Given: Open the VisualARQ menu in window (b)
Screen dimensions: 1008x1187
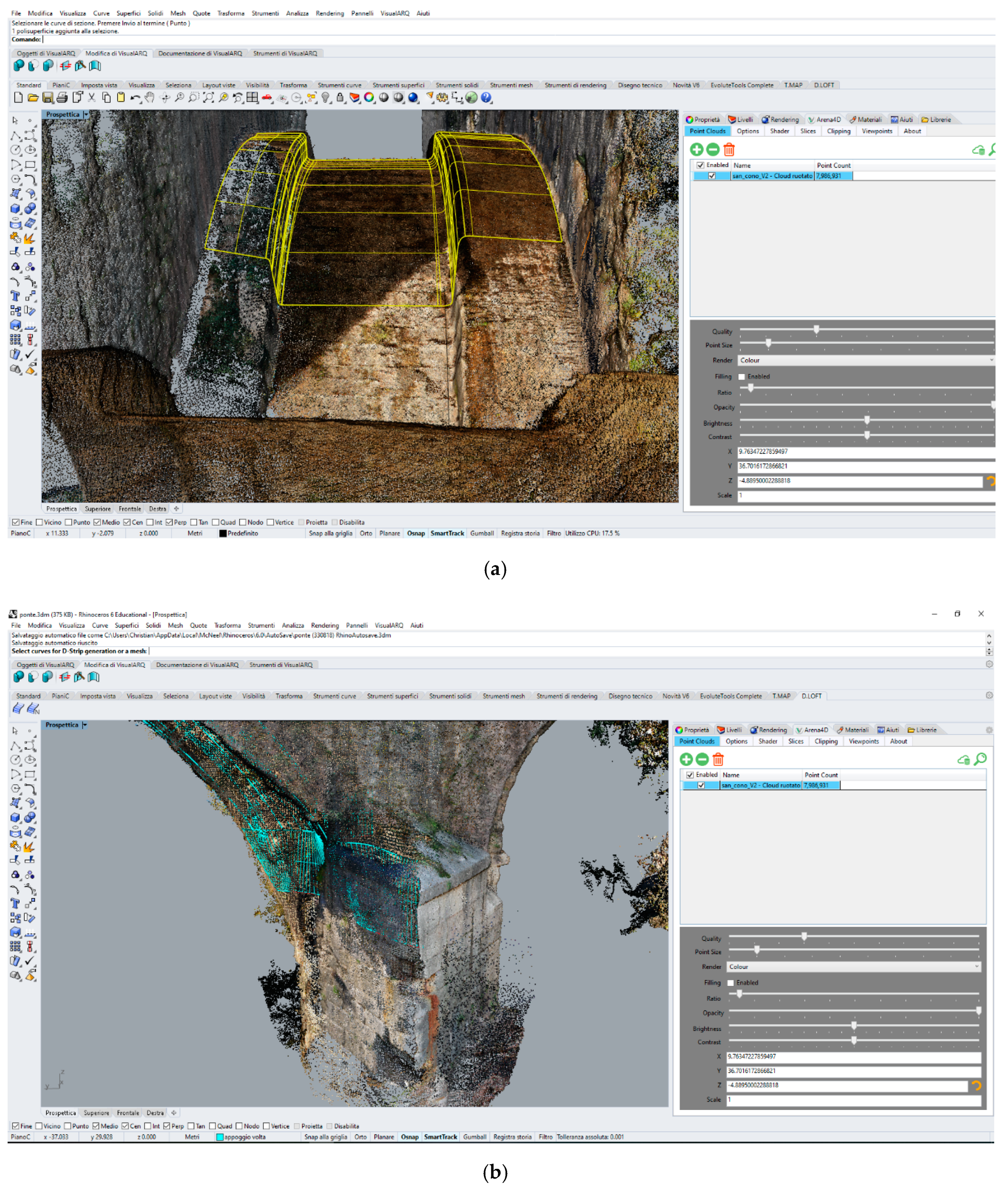Looking at the screenshot, I should pos(389,625).
